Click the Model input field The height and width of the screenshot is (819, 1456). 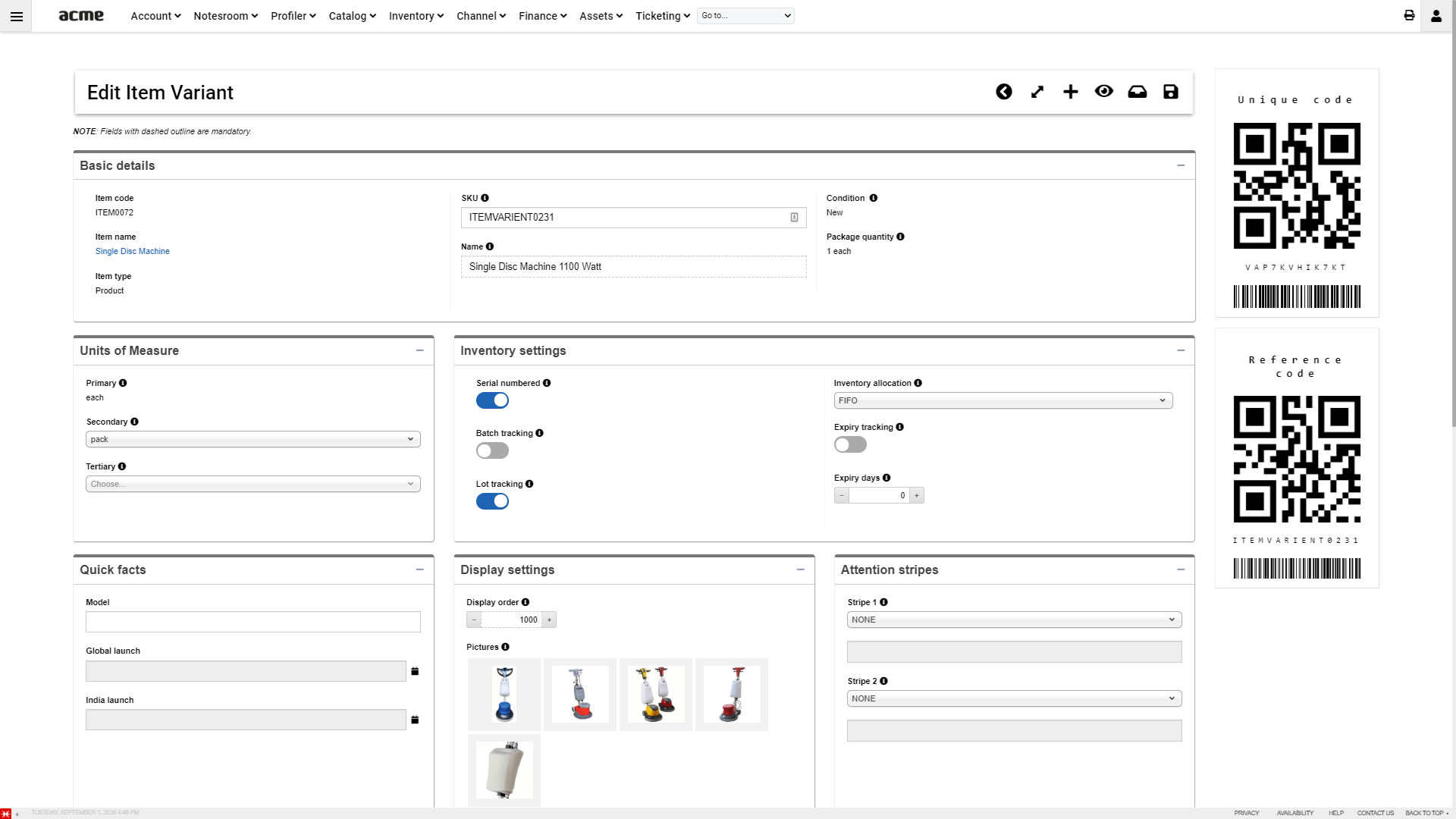pos(253,622)
